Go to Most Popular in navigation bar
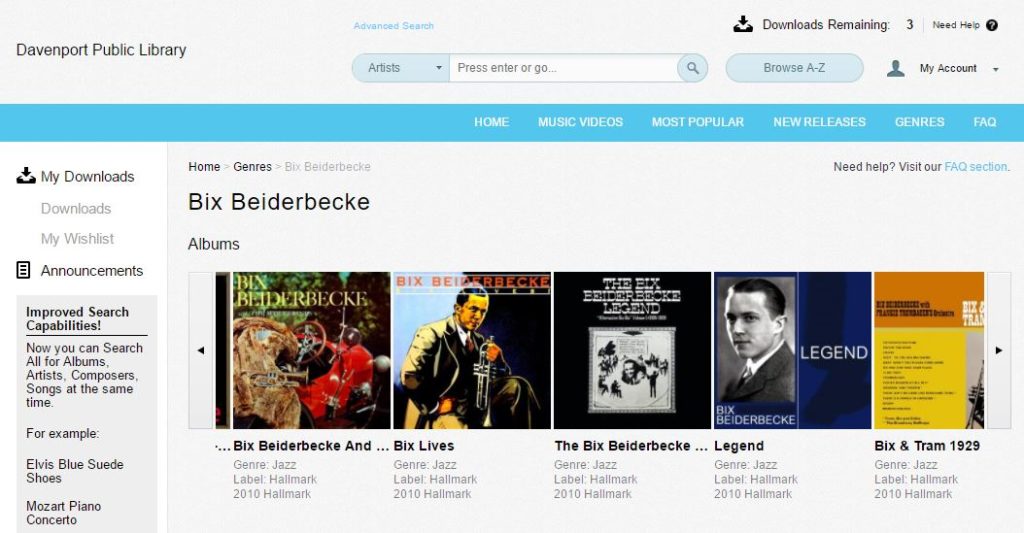1024x533 pixels. [x=697, y=122]
